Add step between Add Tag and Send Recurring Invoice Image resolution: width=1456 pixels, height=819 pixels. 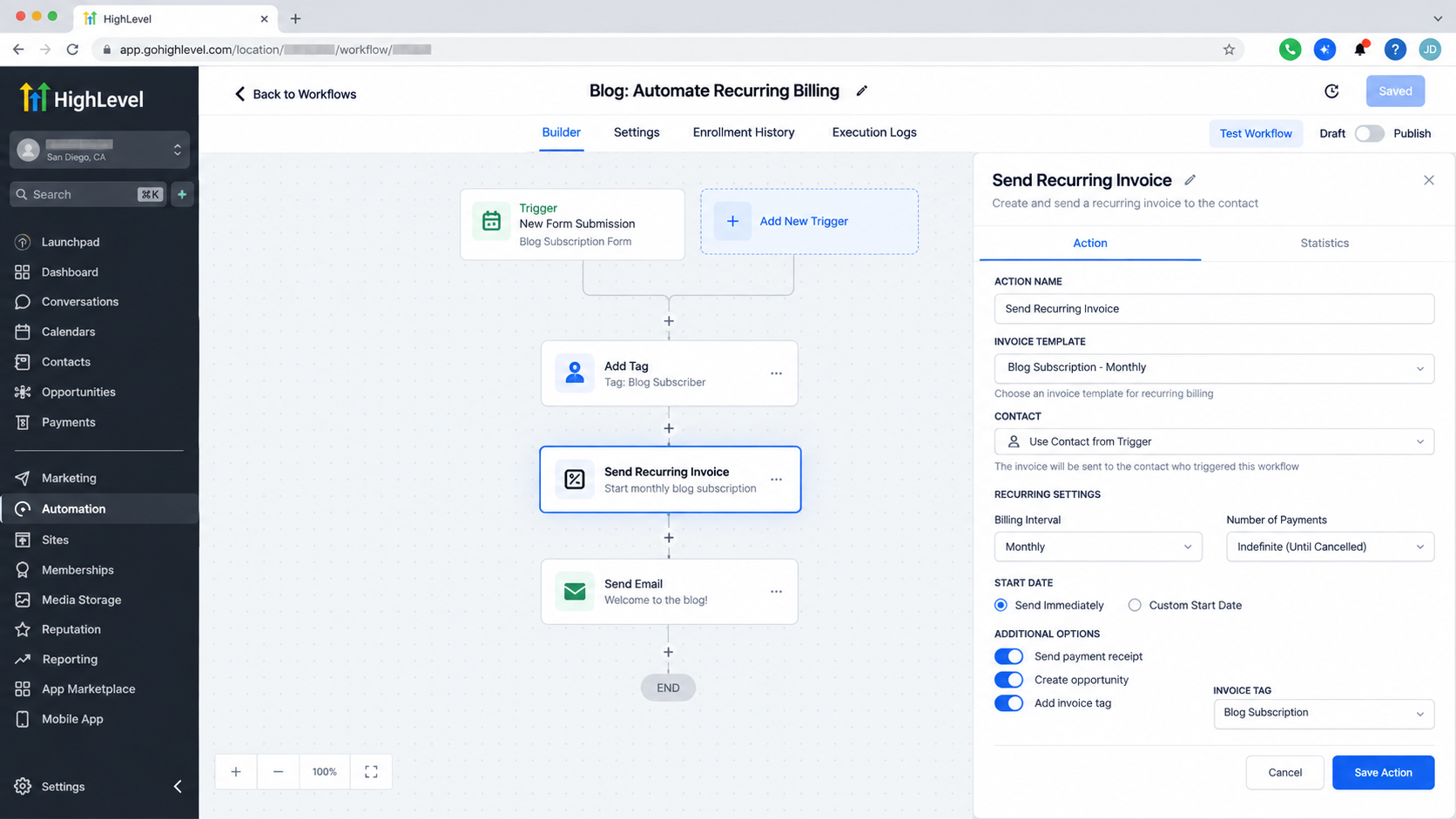point(669,428)
